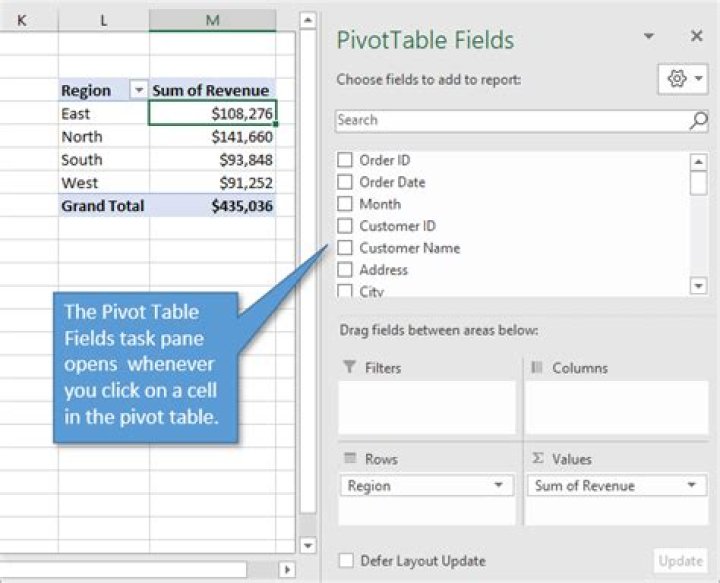The image size is (720, 583).
Task: Click the Sum of Revenue header cell
Action: coord(213,90)
